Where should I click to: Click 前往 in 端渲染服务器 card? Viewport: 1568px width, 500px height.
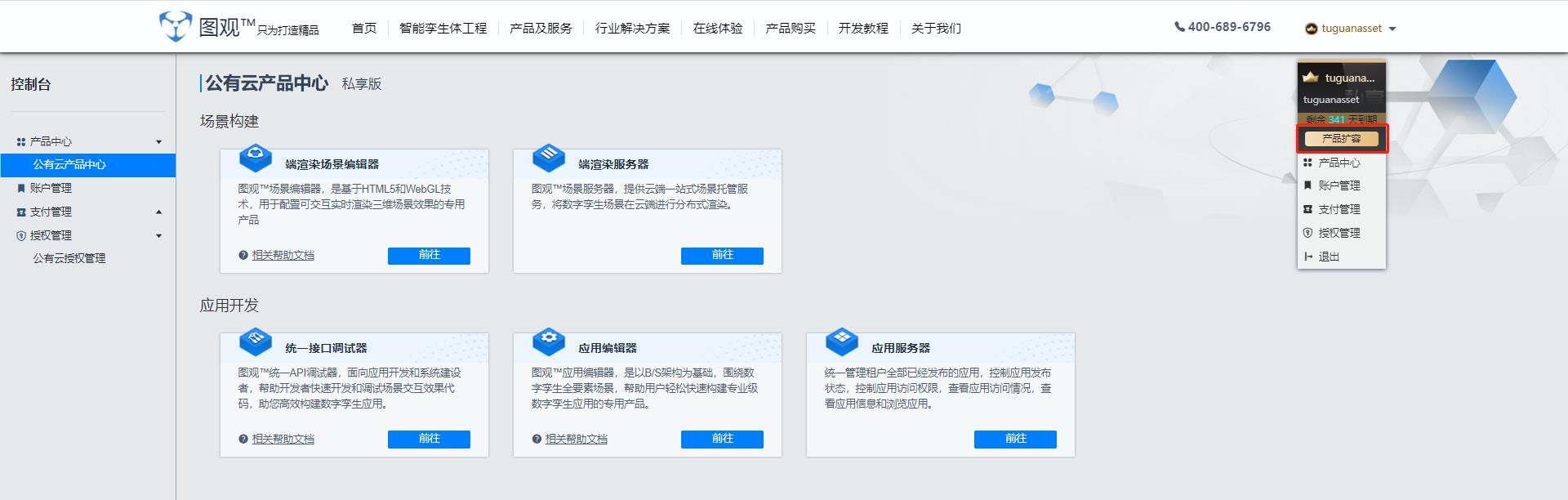pyautogui.click(x=722, y=256)
